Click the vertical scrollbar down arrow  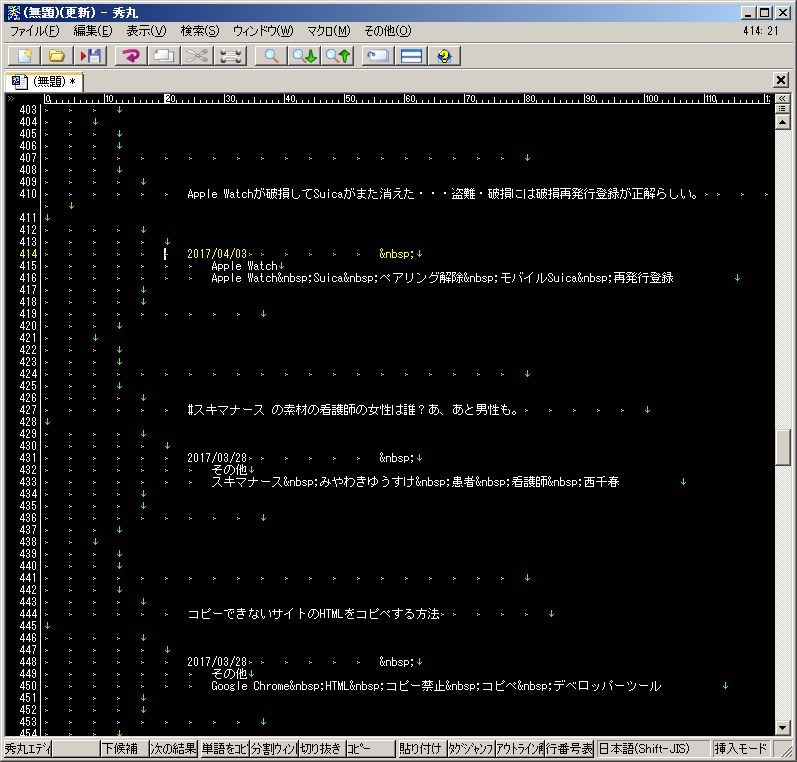tap(783, 728)
